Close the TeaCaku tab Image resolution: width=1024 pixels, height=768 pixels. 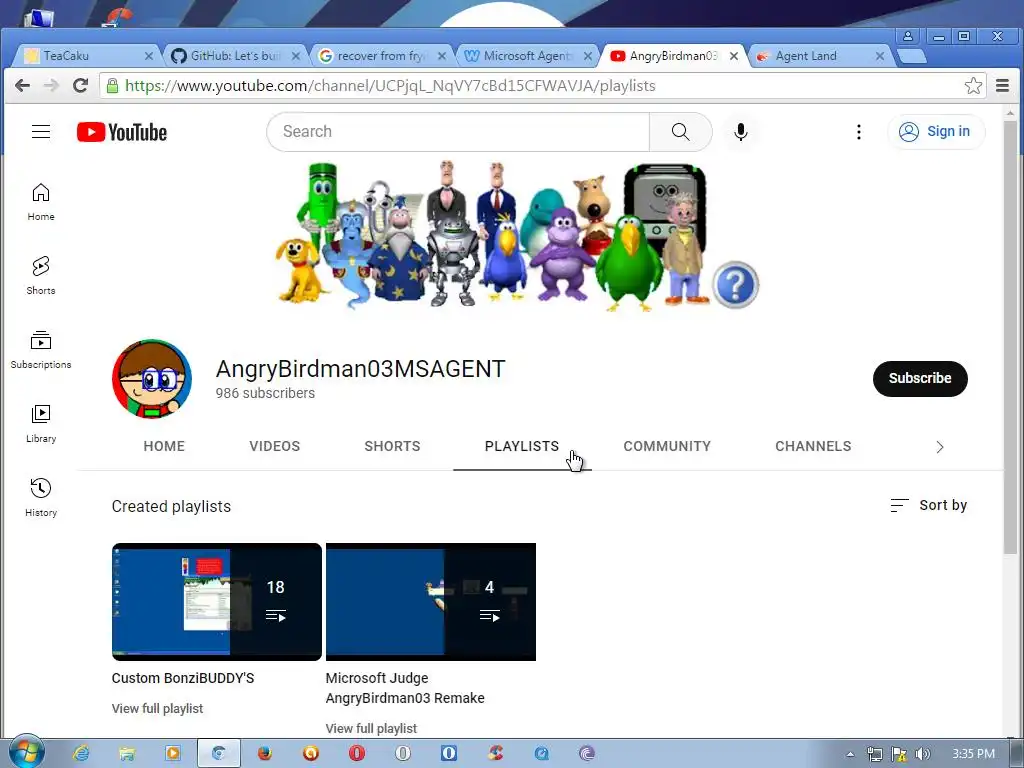[x=148, y=56]
